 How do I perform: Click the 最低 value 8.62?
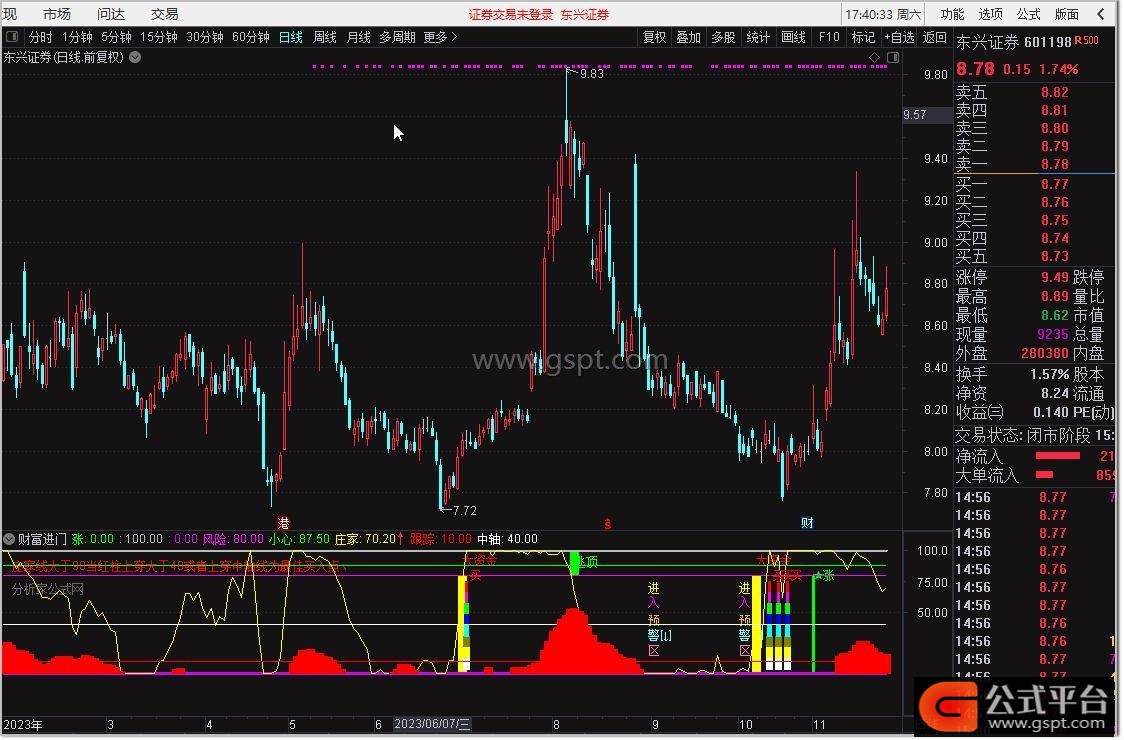pos(1054,316)
